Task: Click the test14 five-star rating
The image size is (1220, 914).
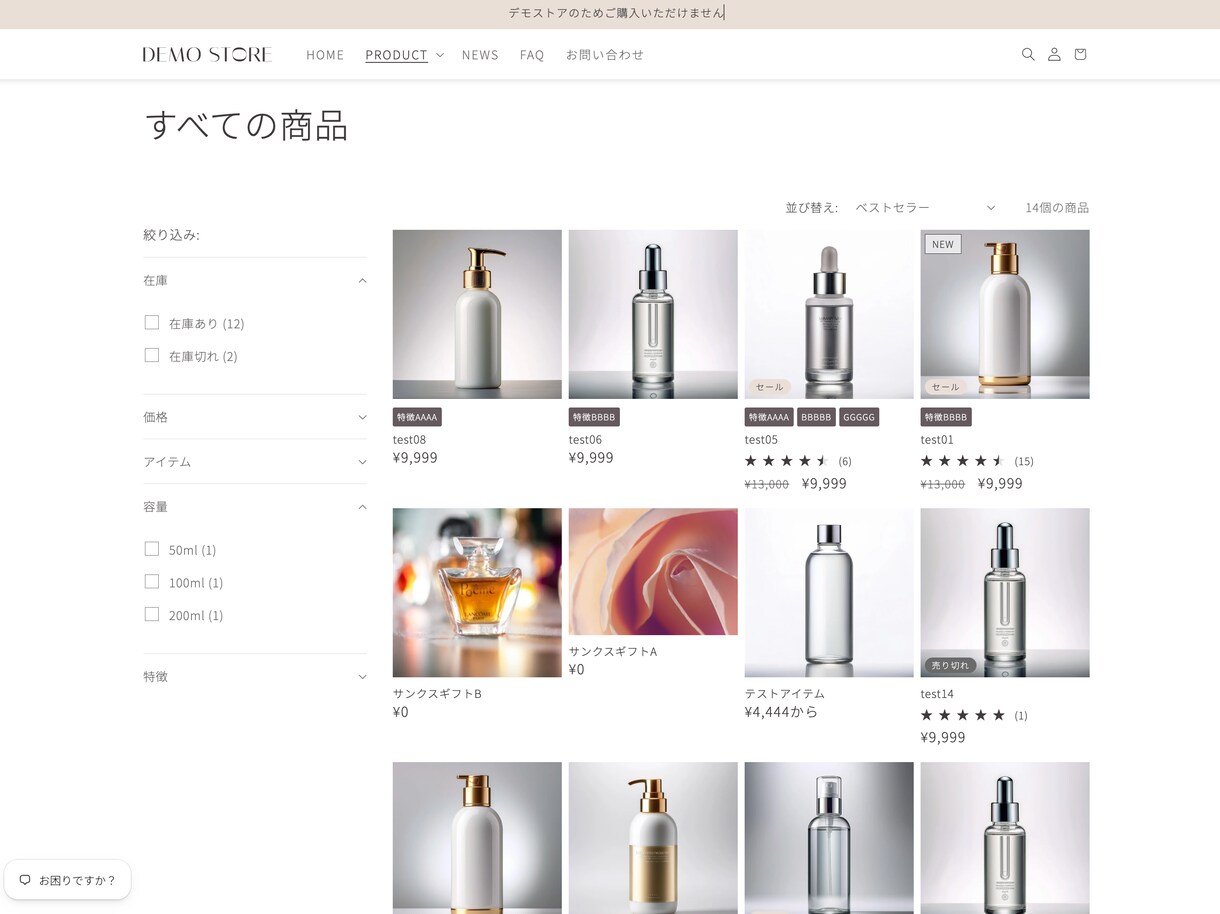Action: pos(963,715)
